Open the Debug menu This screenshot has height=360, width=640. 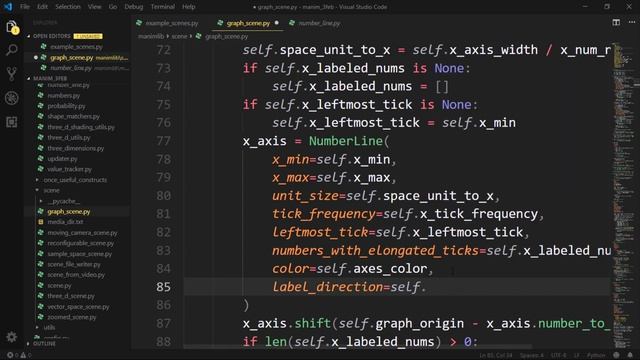pos(133,7)
